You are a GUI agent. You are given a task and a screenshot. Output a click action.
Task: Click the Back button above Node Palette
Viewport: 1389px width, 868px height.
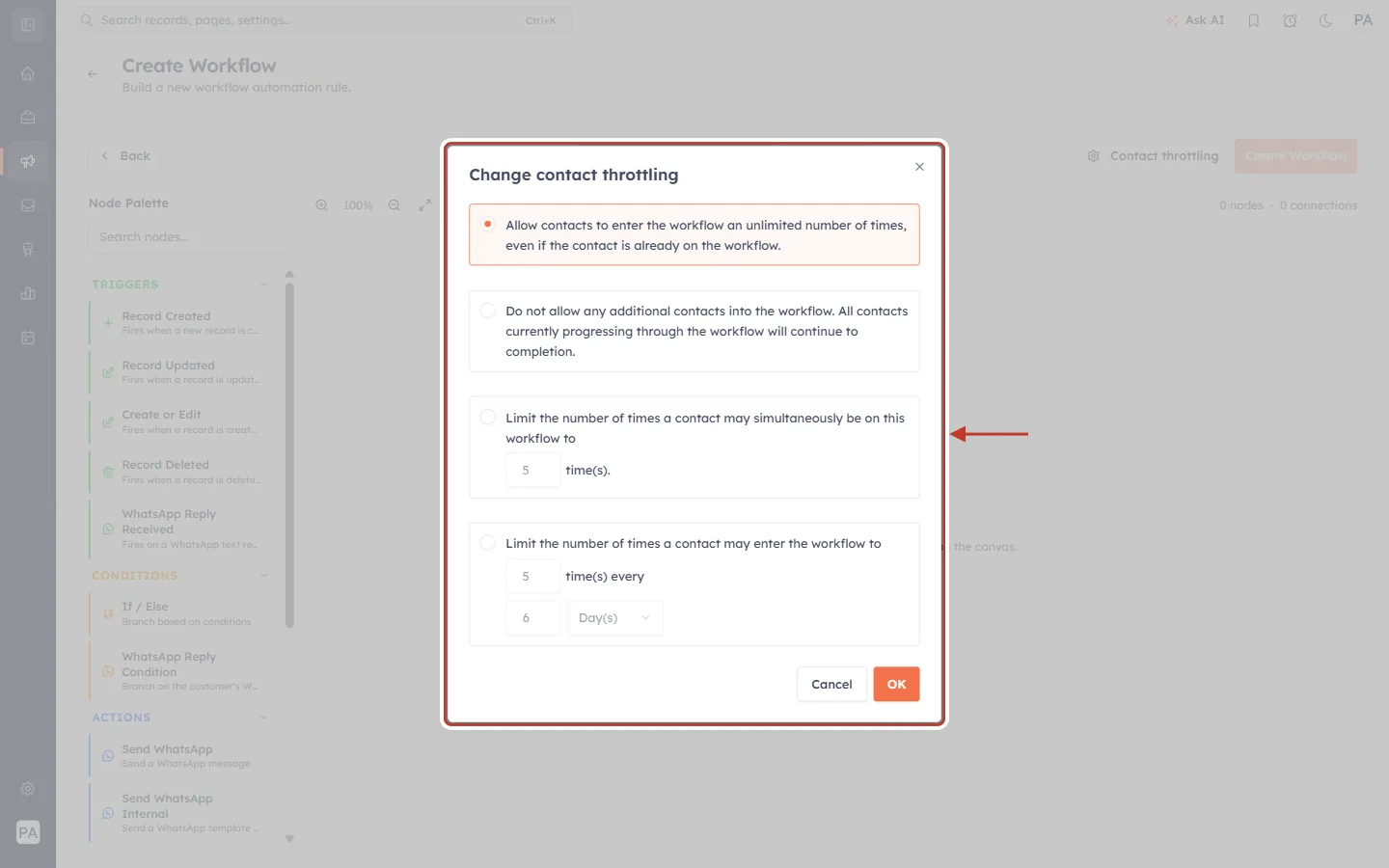(x=125, y=156)
